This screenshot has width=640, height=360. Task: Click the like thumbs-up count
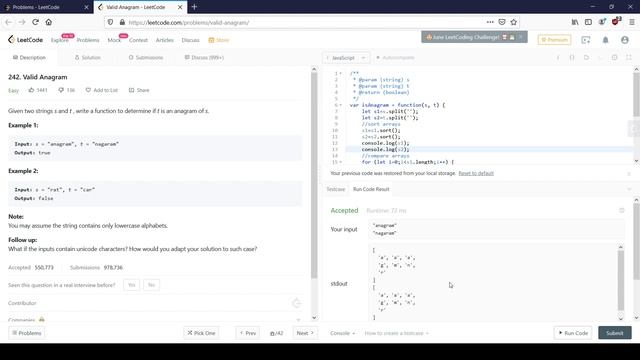click(x=38, y=90)
